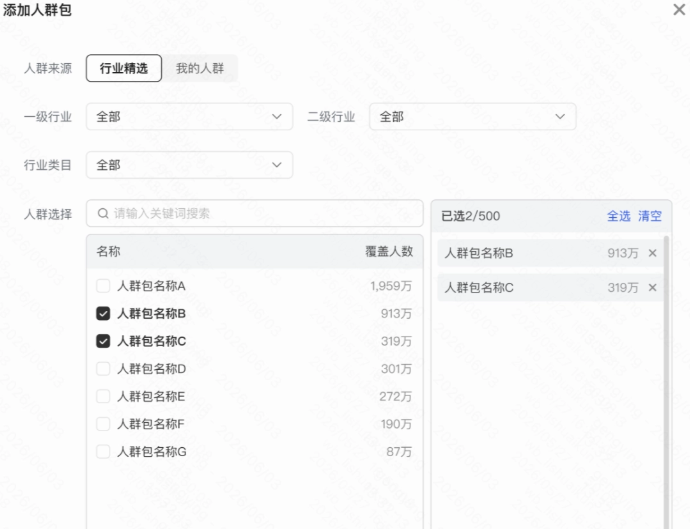
Task: Uncheck the 人群包名称B checkbox
Action: pos(103,313)
